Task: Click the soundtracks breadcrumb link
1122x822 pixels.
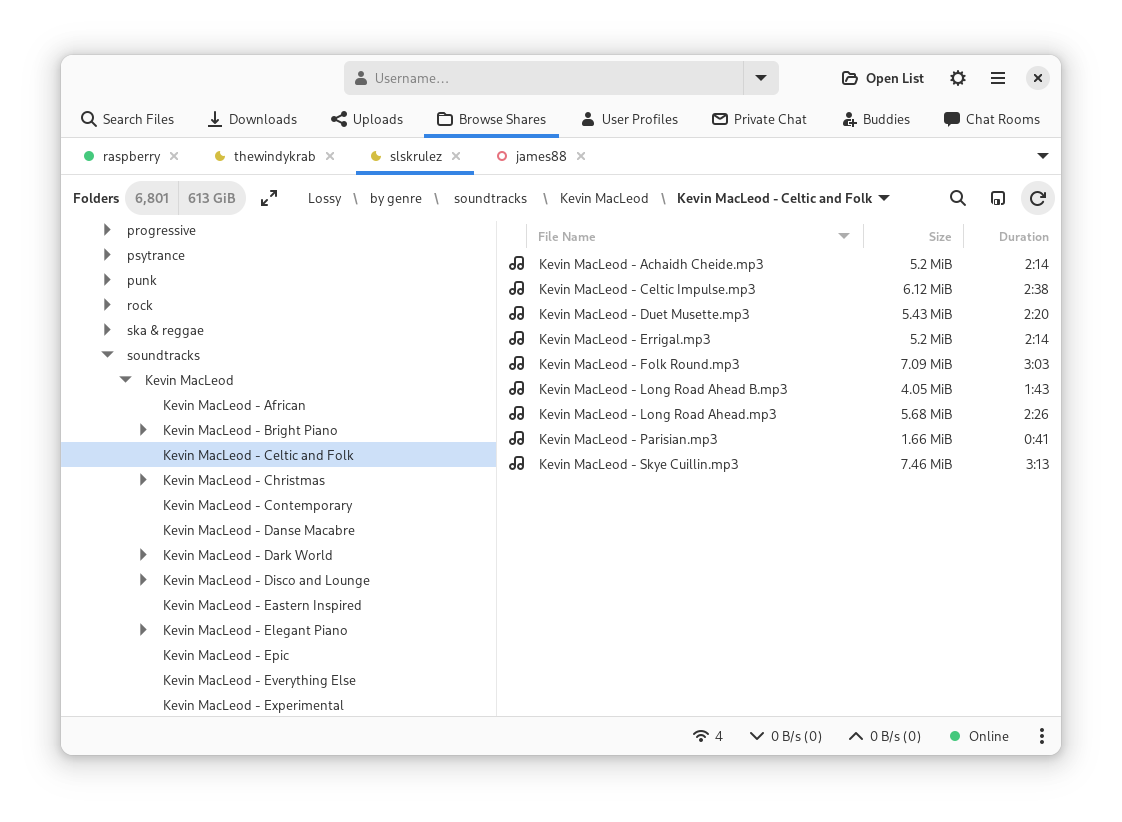Action: coord(490,198)
